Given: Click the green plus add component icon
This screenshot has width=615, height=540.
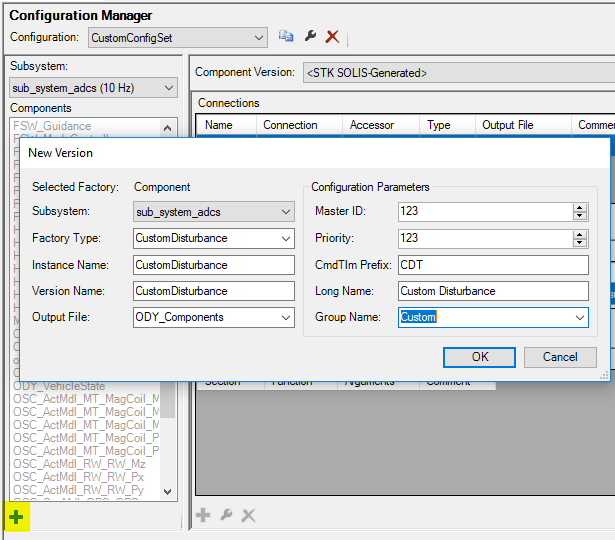Looking at the screenshot, I should [x=15, y=517].
